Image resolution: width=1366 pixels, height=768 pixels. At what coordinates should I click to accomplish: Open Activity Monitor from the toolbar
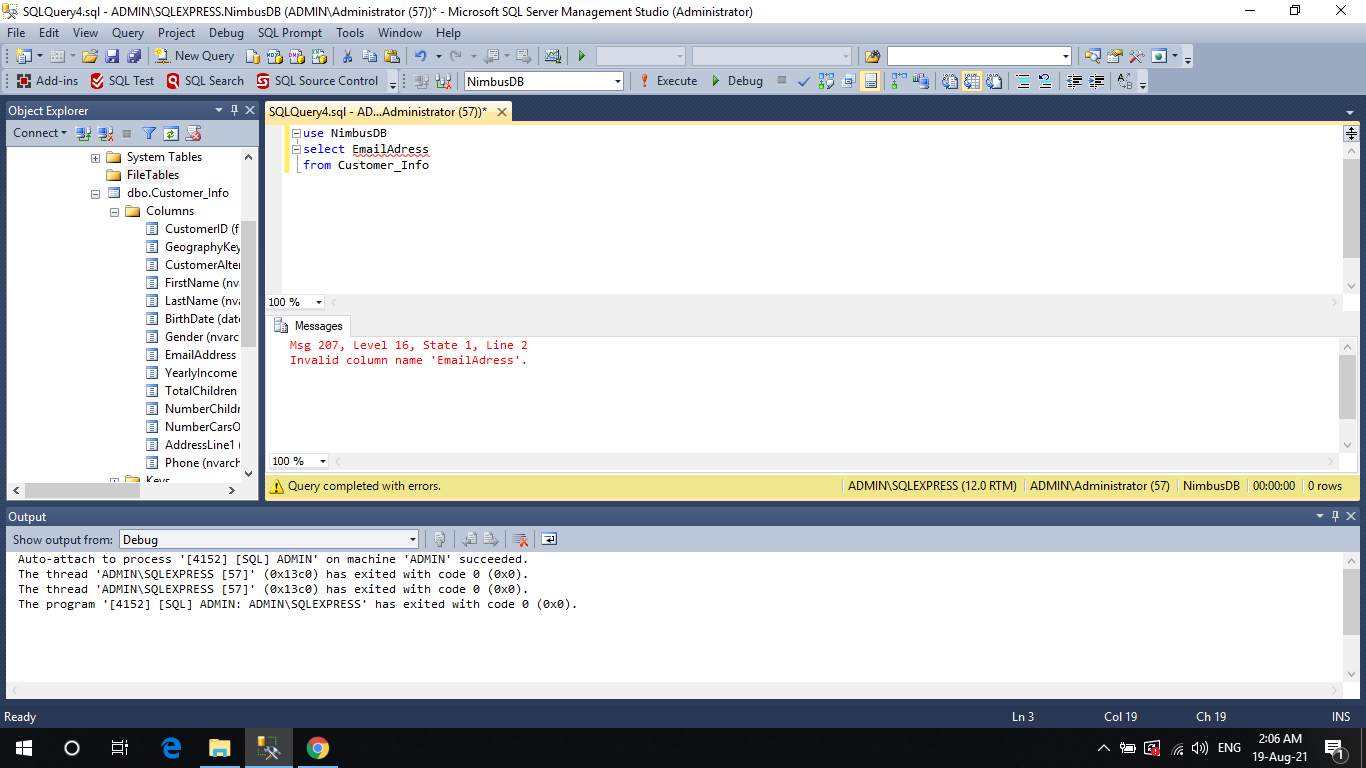click(x=552, y=56)
